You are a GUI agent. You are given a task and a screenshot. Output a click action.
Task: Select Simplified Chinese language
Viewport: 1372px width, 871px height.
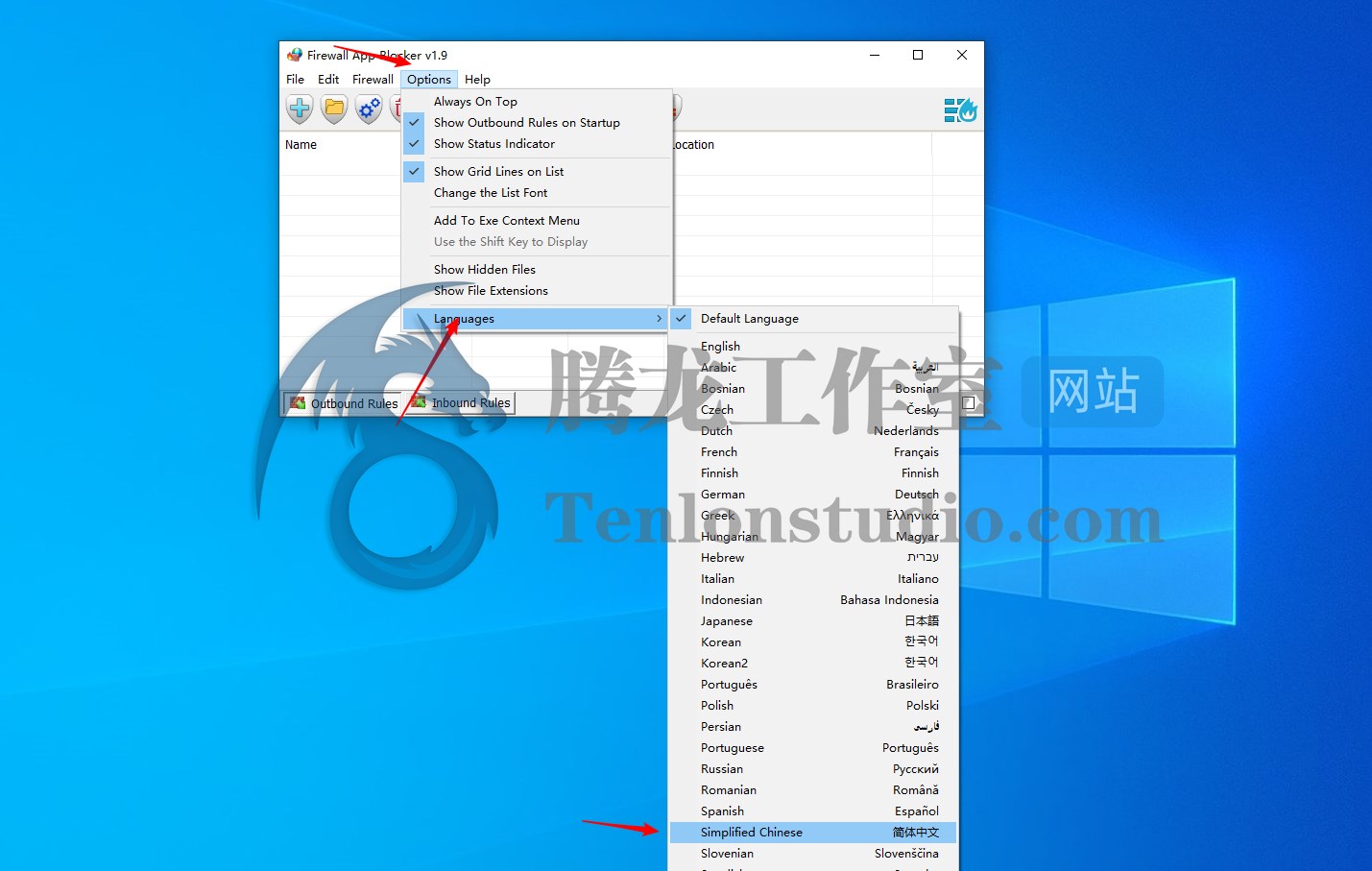click(813, 833)
